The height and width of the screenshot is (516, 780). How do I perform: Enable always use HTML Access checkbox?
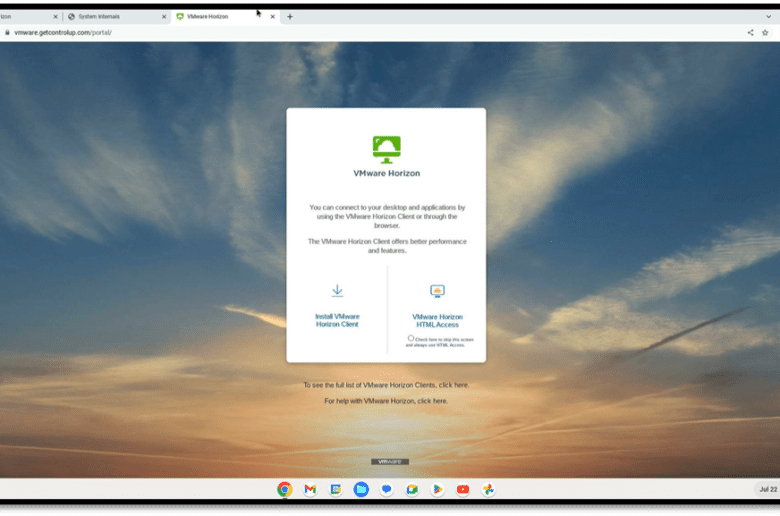(x=411, y=338)
